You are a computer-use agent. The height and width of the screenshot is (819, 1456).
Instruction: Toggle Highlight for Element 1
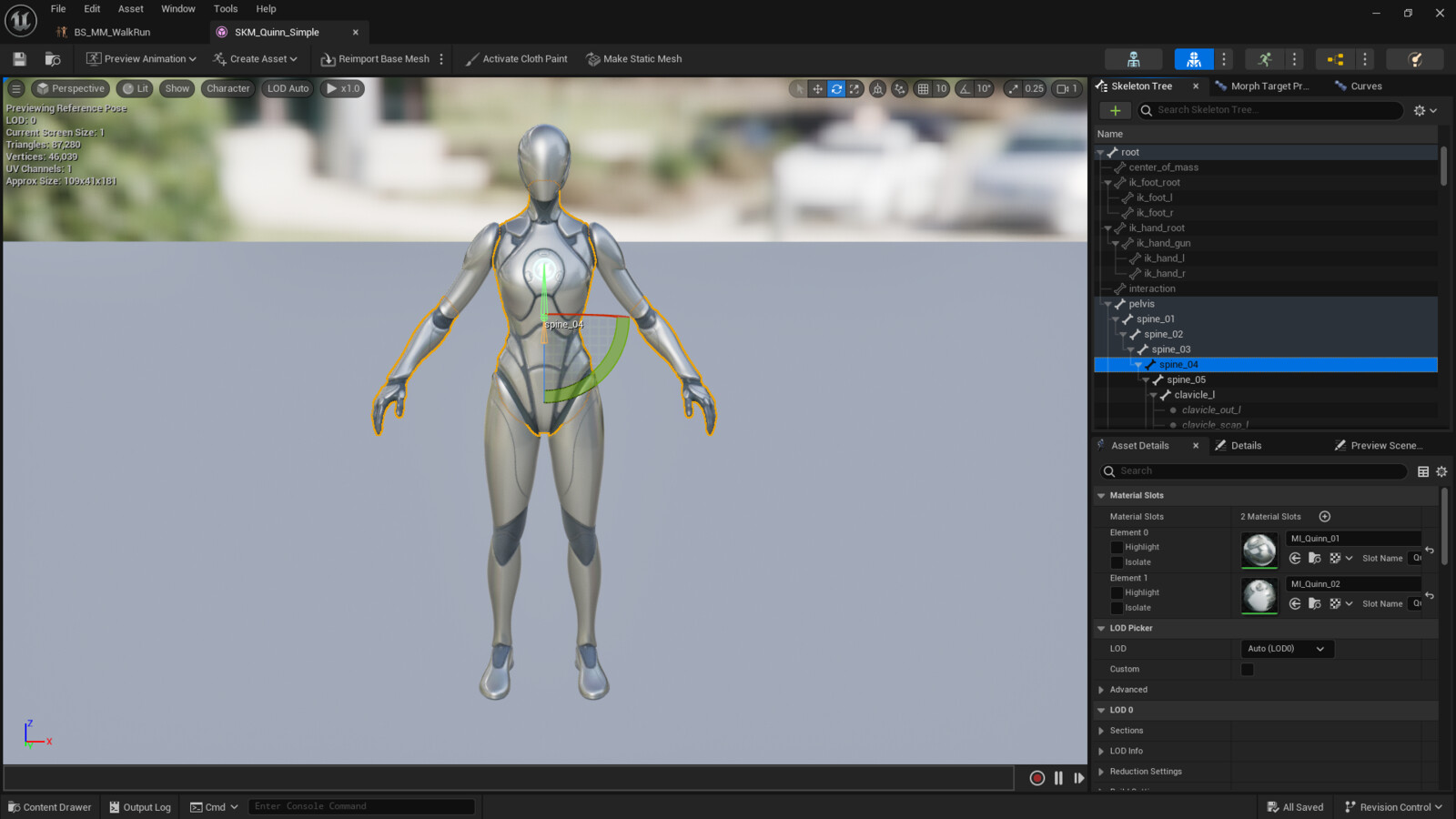[1117, 592]
